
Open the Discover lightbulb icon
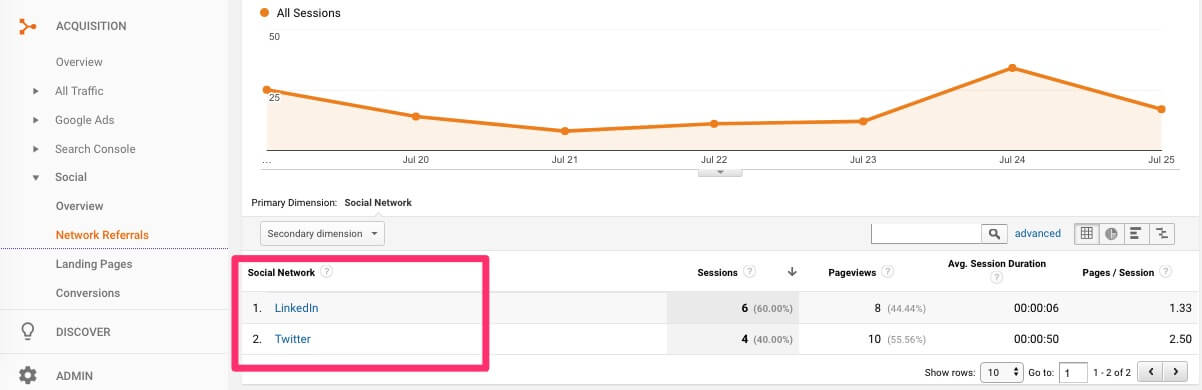tap(28, 331)
